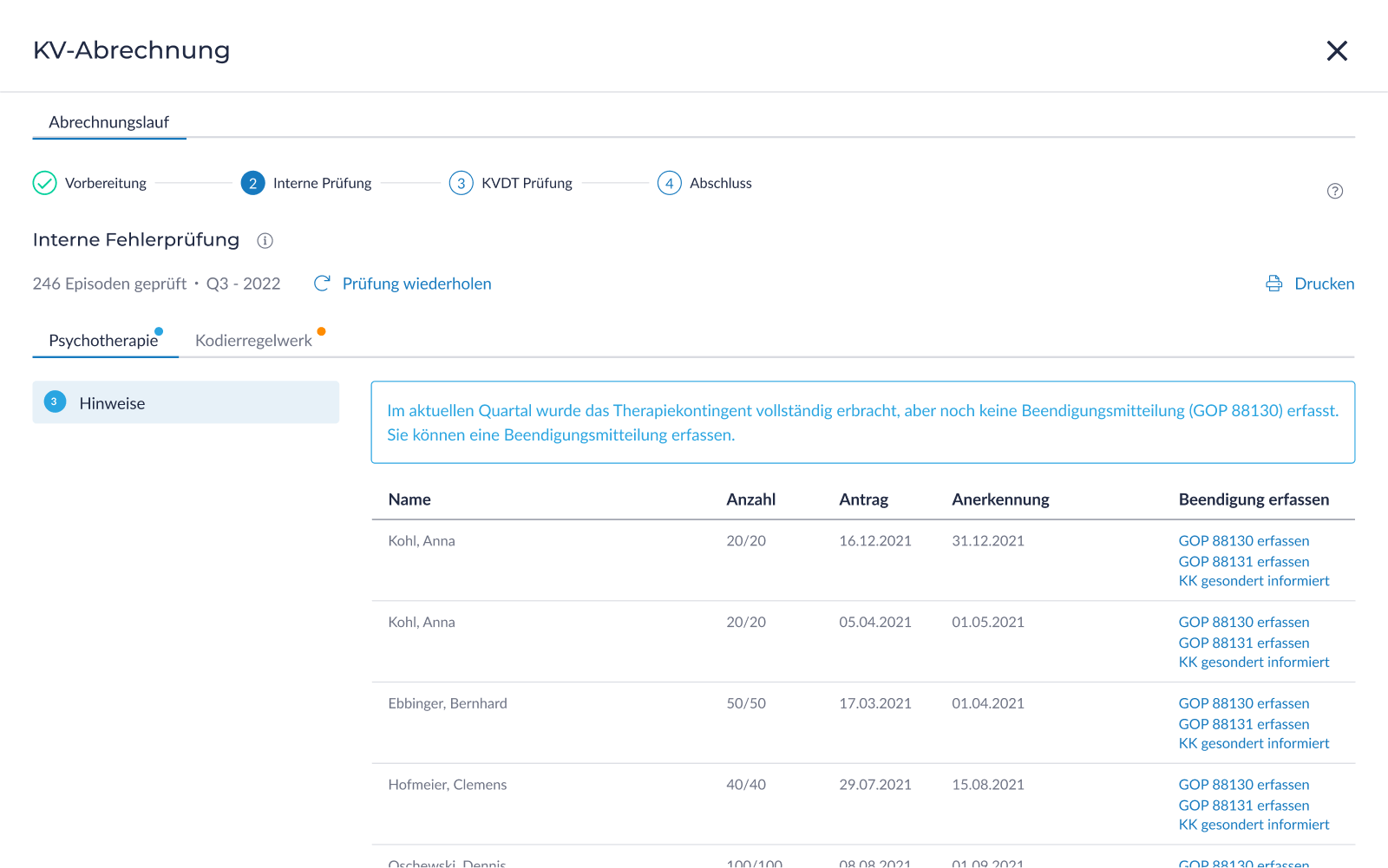Click the reload icon for Prüfung wiederholen
1388x868 pixels.
[x=322, y=284]
